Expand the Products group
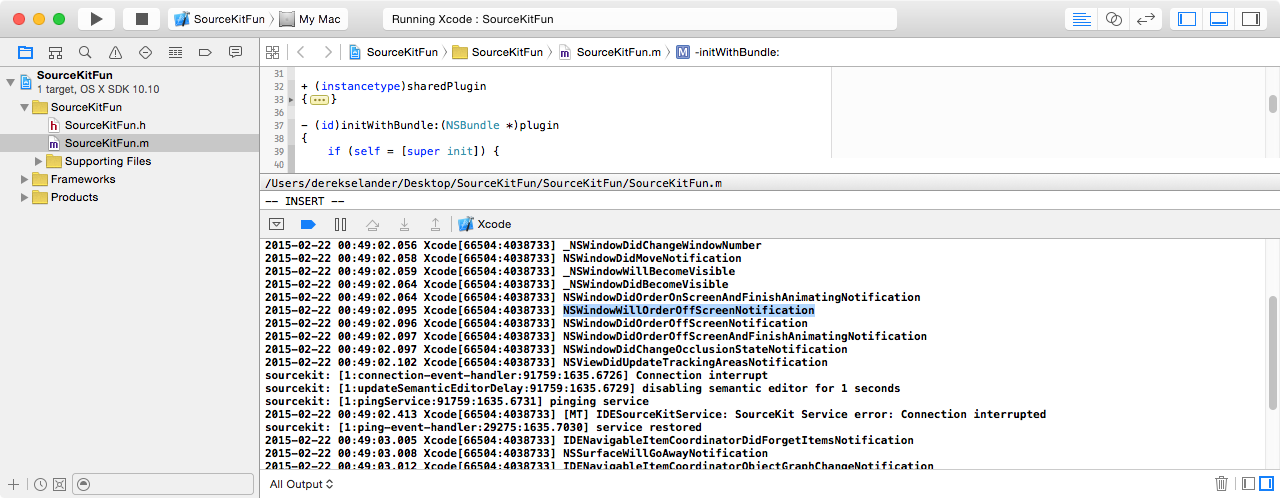This screenshot has width=1280, height=498. (x=24, y=197)
